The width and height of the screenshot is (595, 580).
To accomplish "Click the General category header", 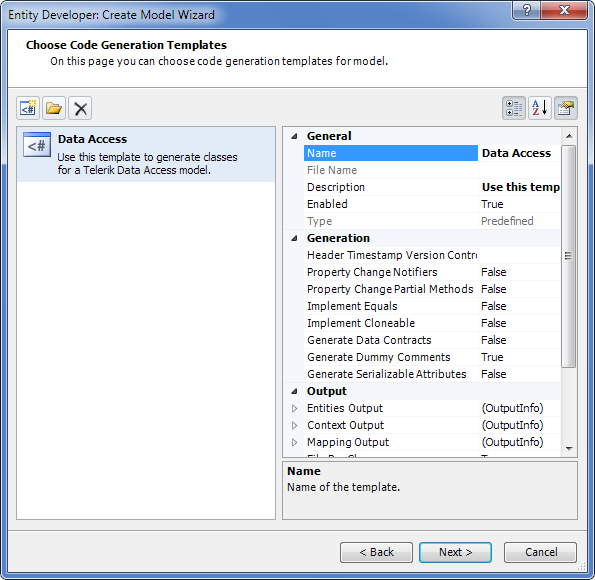I will [421, 136].
